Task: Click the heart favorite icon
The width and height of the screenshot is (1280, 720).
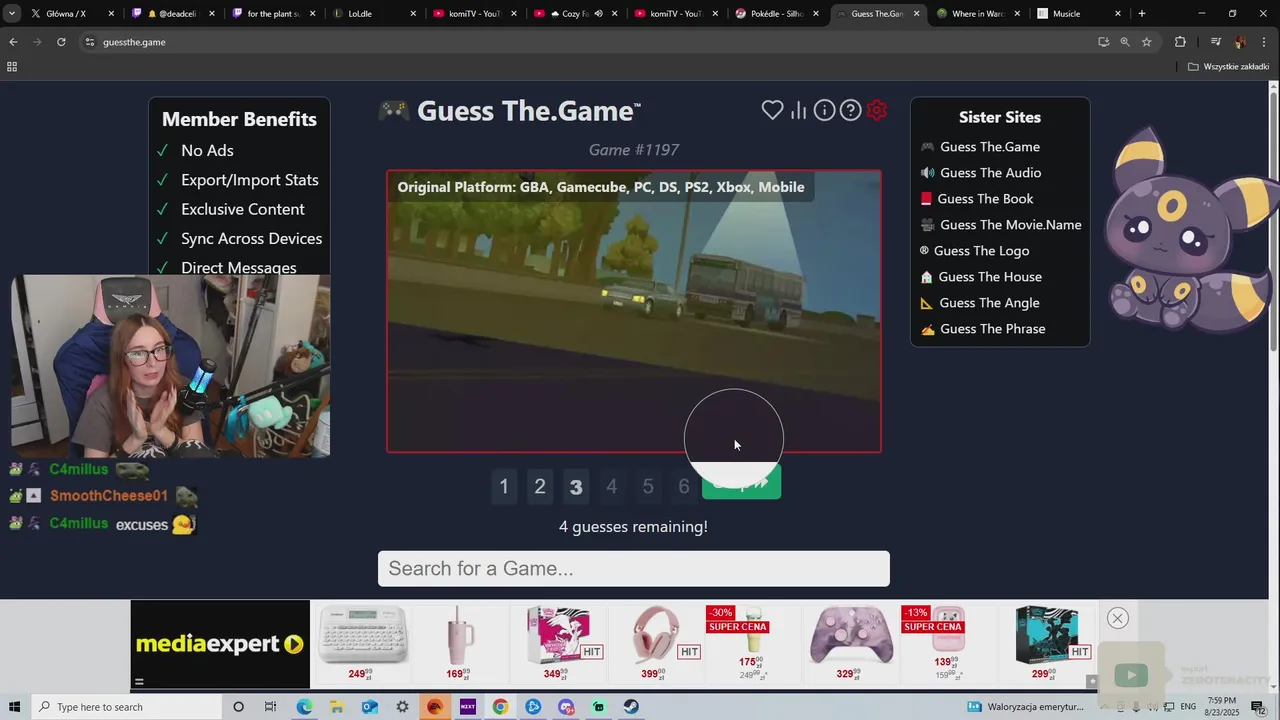Action: pyautogui.click(x=772, y=110)
